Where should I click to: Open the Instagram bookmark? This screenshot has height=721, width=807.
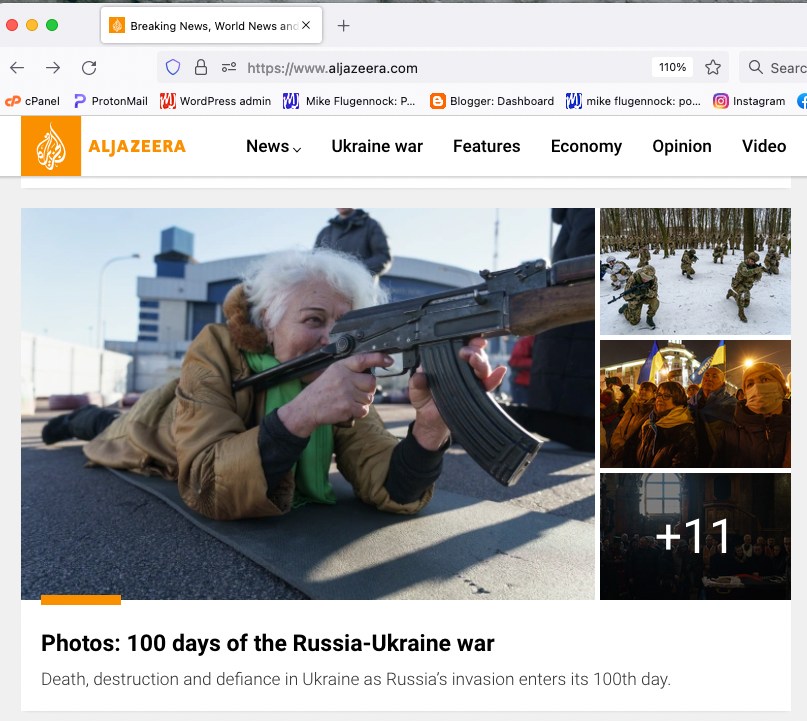(749, 101)
